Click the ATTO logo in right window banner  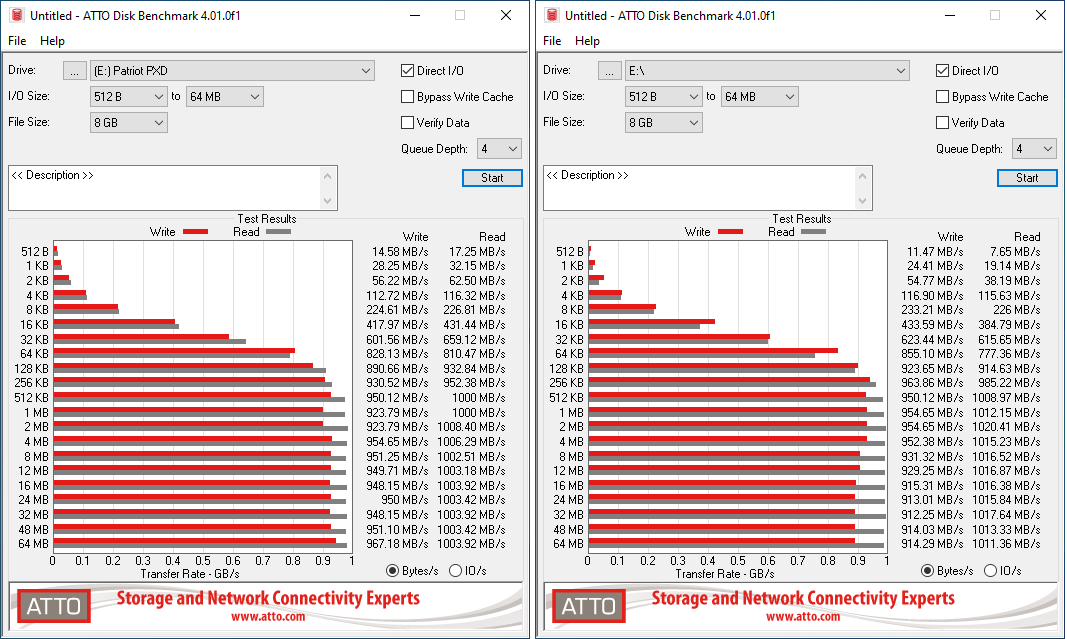pyautogui.click(x=589, y=606)
